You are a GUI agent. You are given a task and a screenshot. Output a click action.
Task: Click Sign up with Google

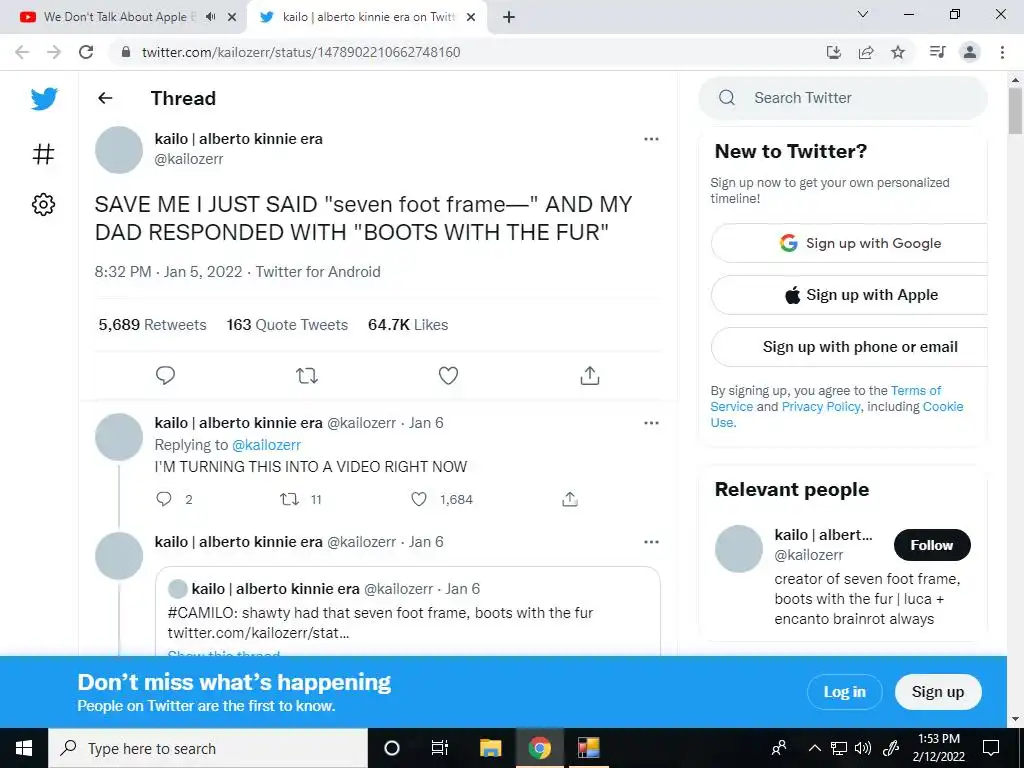click(849, 244)
